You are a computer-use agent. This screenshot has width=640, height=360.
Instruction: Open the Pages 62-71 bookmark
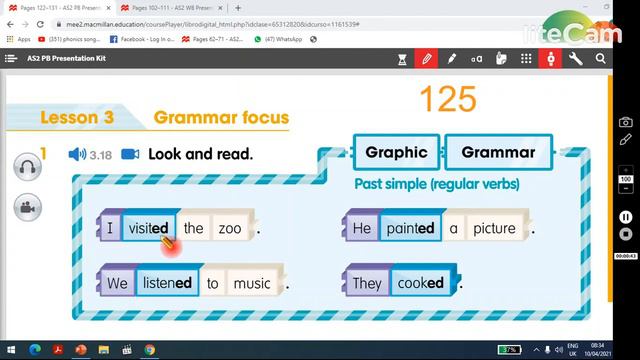pyautogui.click(x=213, y=39)
